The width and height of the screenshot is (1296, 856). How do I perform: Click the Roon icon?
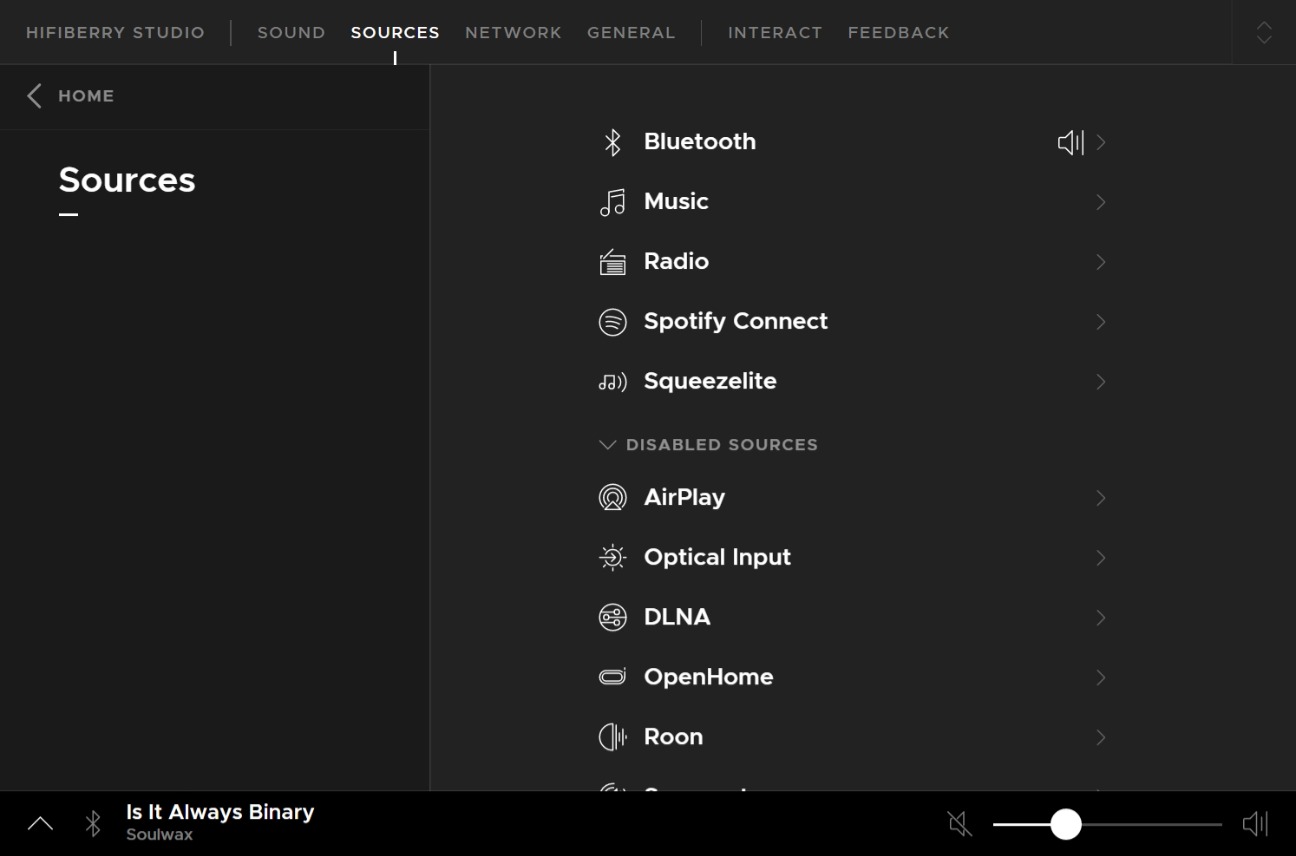point(612,738)
